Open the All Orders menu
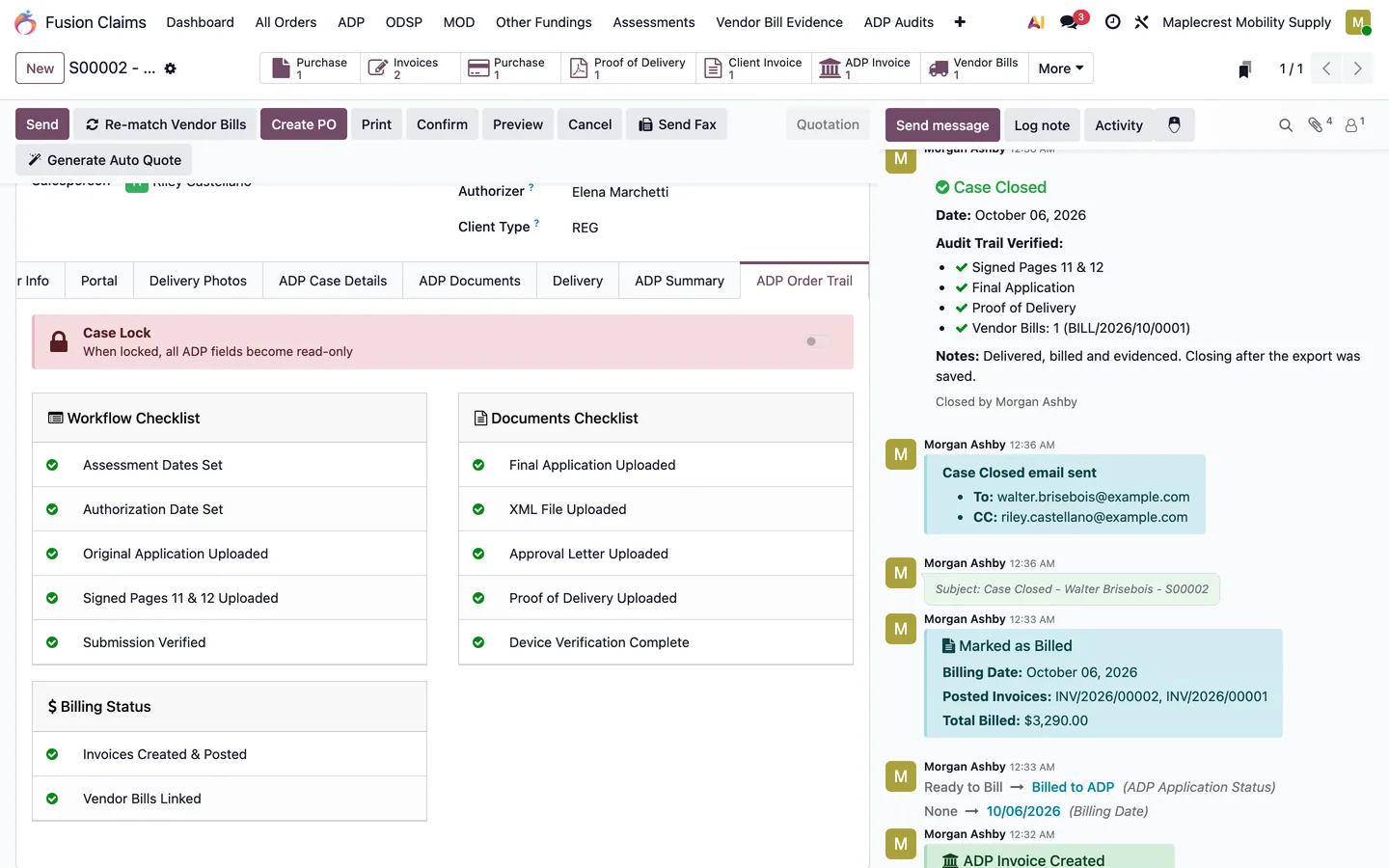Screen dimensions: 1389x868 [x=286, y=22]
